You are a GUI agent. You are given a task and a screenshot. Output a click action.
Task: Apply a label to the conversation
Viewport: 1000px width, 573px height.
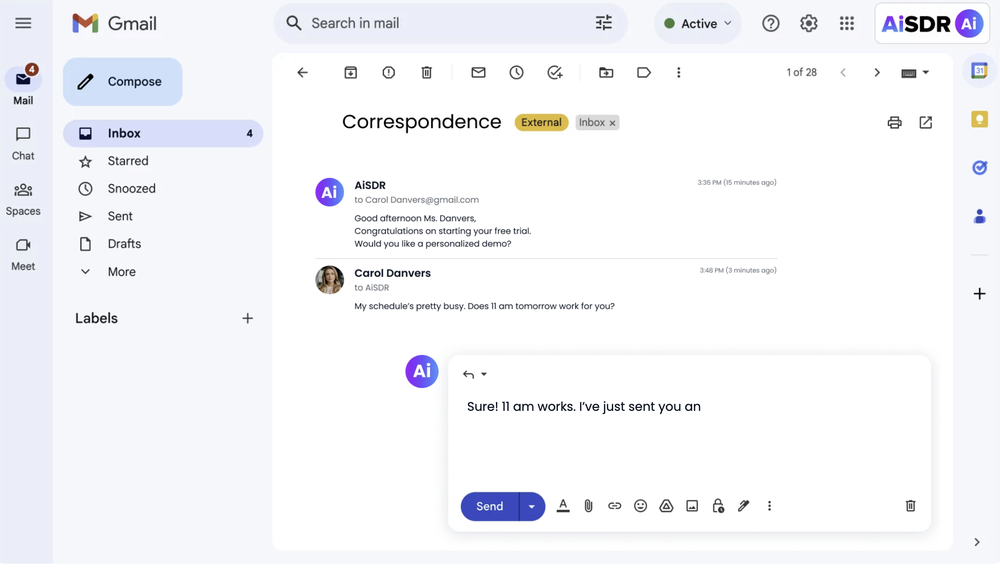643,73
